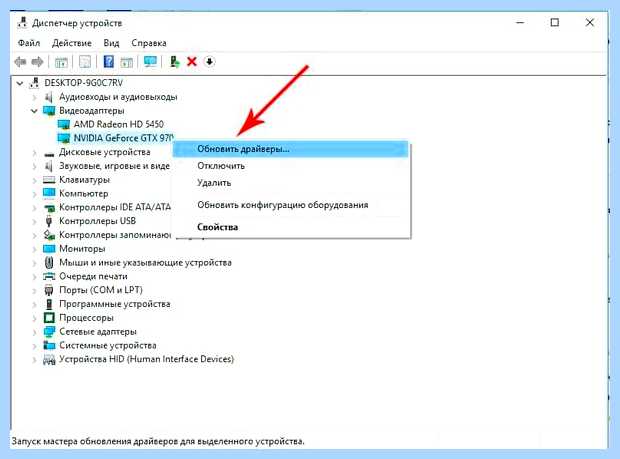Click the Очереди печати printer icon
The height and width of the screenshot is (459, 620).
pyautogui.click(x=49, y=276)
